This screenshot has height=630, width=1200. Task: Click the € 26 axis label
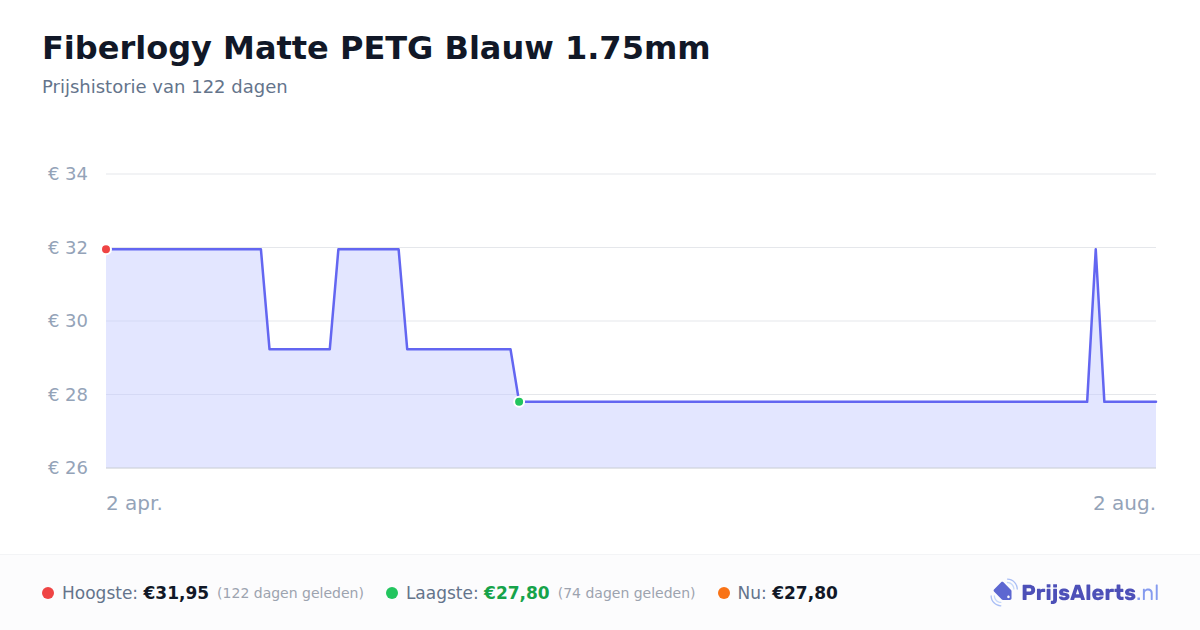[x=68, y=468]
